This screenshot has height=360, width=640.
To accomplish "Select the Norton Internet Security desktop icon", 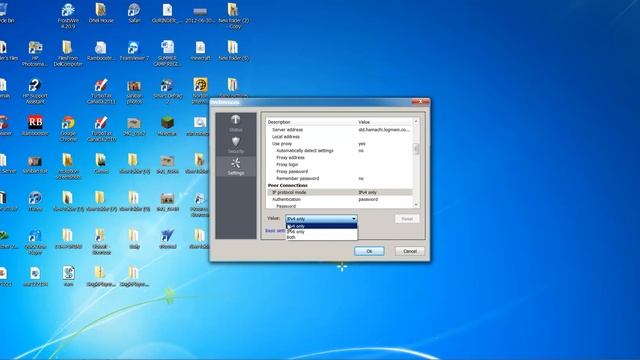I will [x=200, y=91].
